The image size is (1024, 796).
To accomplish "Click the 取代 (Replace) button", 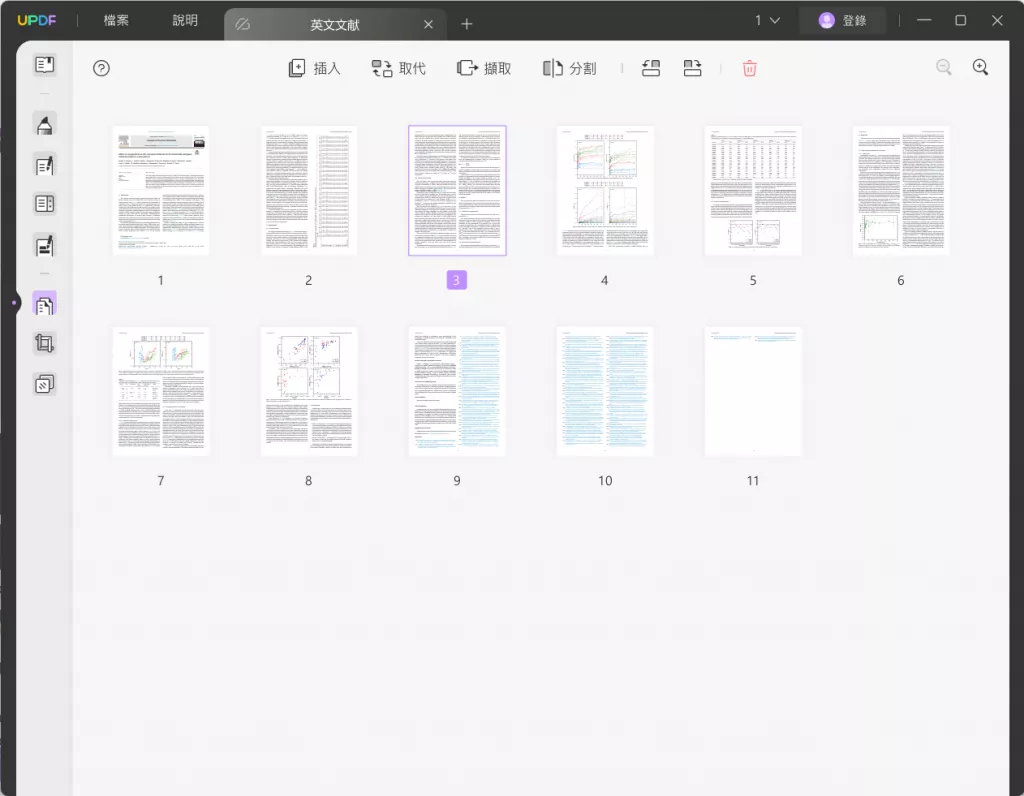I will [399, 69].
